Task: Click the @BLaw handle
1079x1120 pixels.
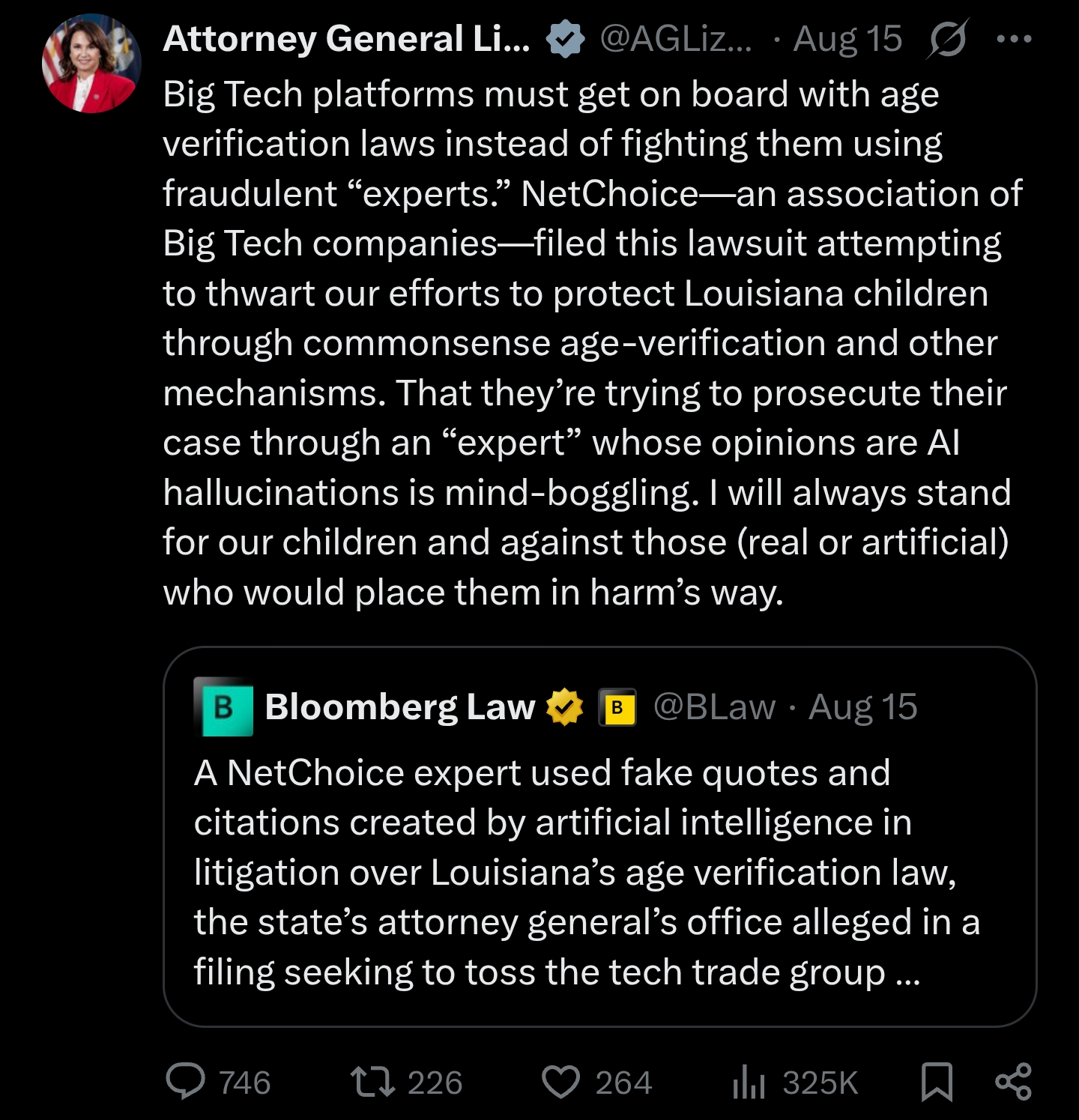Action: point(714,706)
